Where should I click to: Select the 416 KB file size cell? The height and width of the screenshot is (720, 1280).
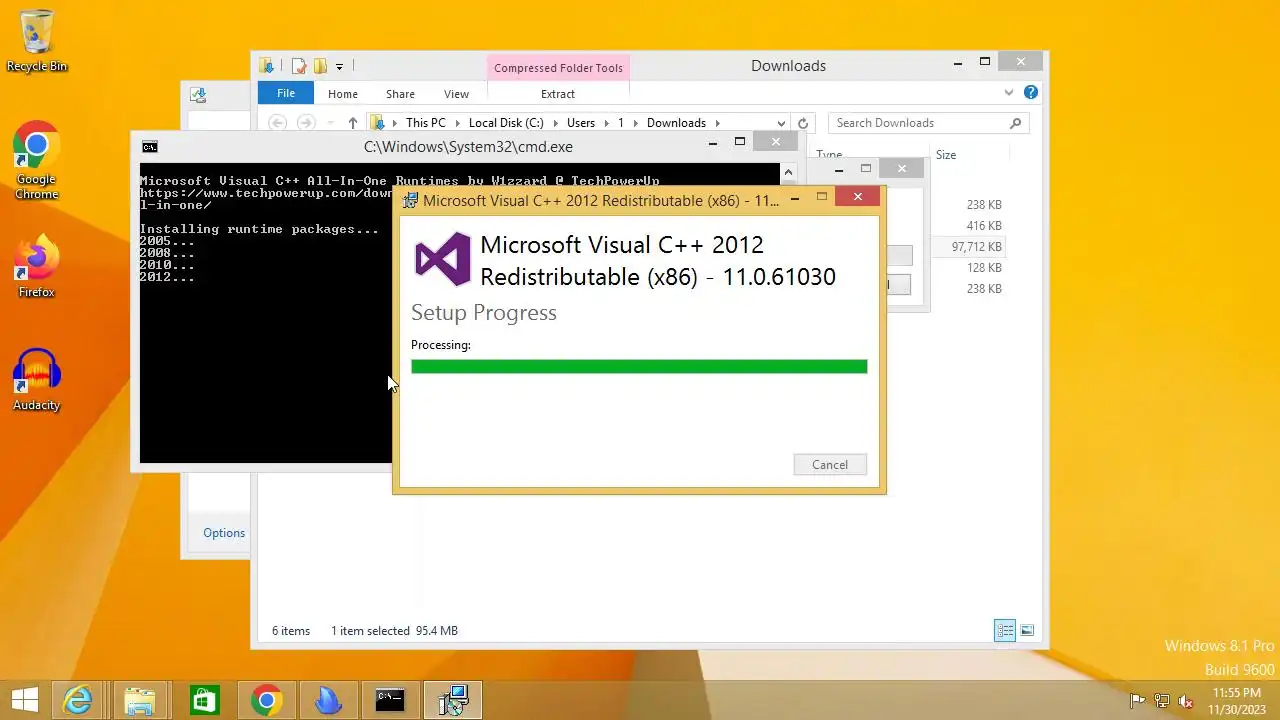pyautogui.click(x=984, y=226)
